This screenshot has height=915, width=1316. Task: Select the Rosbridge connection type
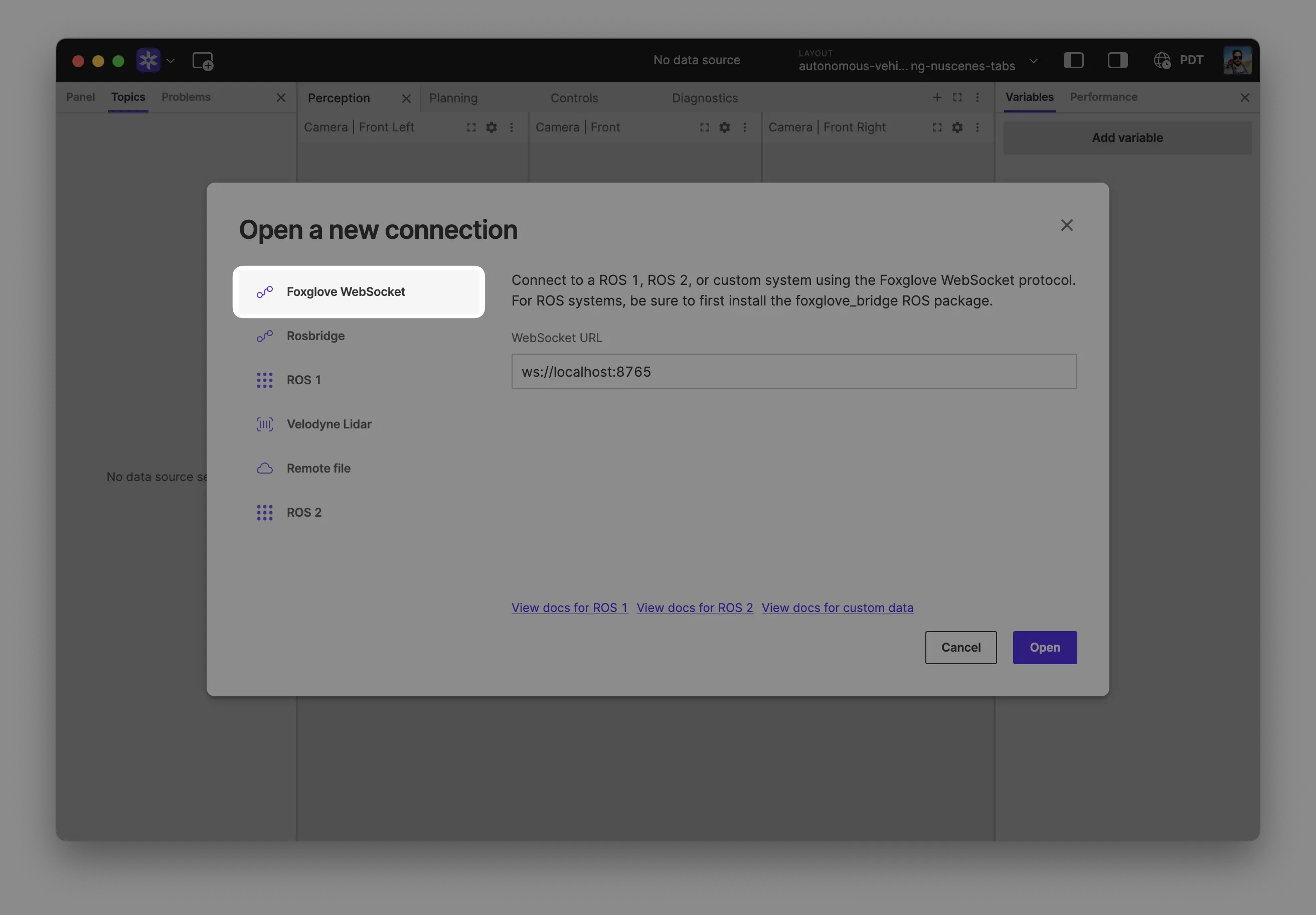coord(316,336)
